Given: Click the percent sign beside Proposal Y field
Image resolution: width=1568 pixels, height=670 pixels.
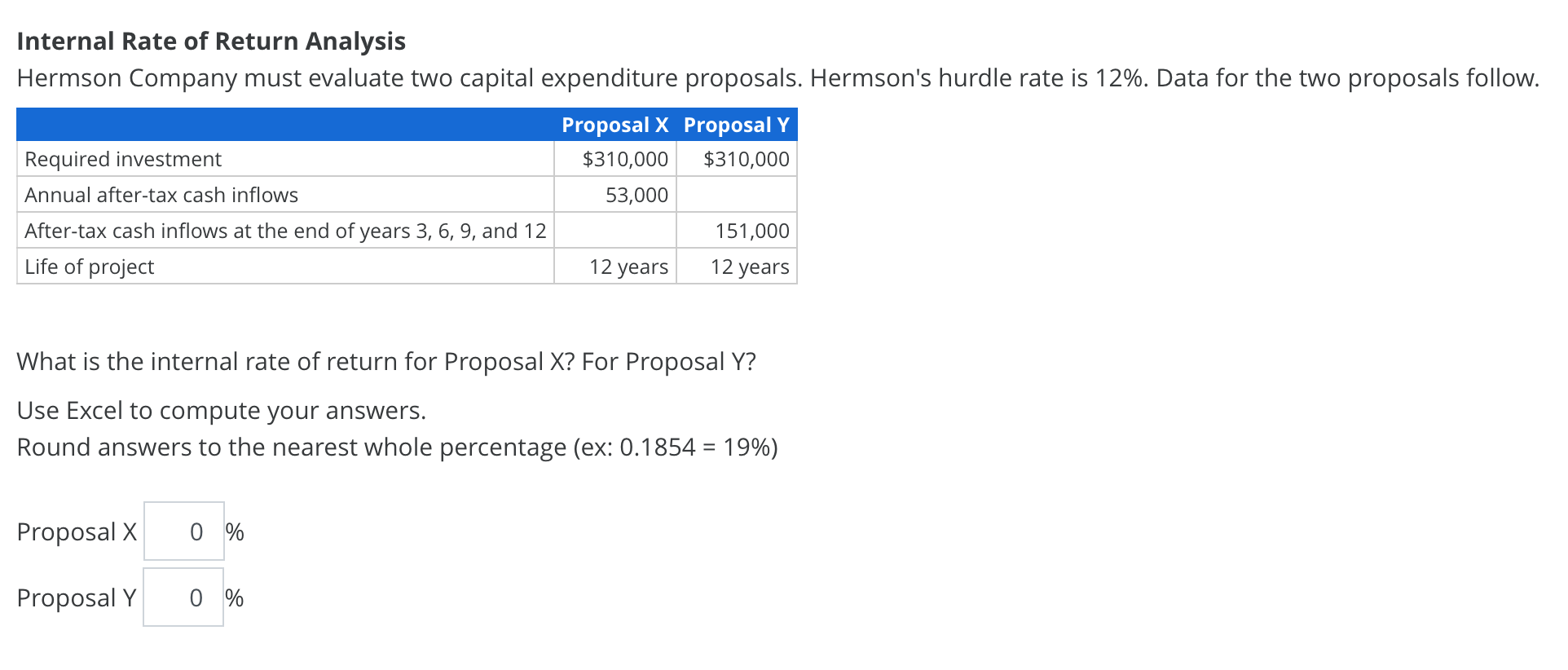Looking at the screenshot, I should [236, 597].
